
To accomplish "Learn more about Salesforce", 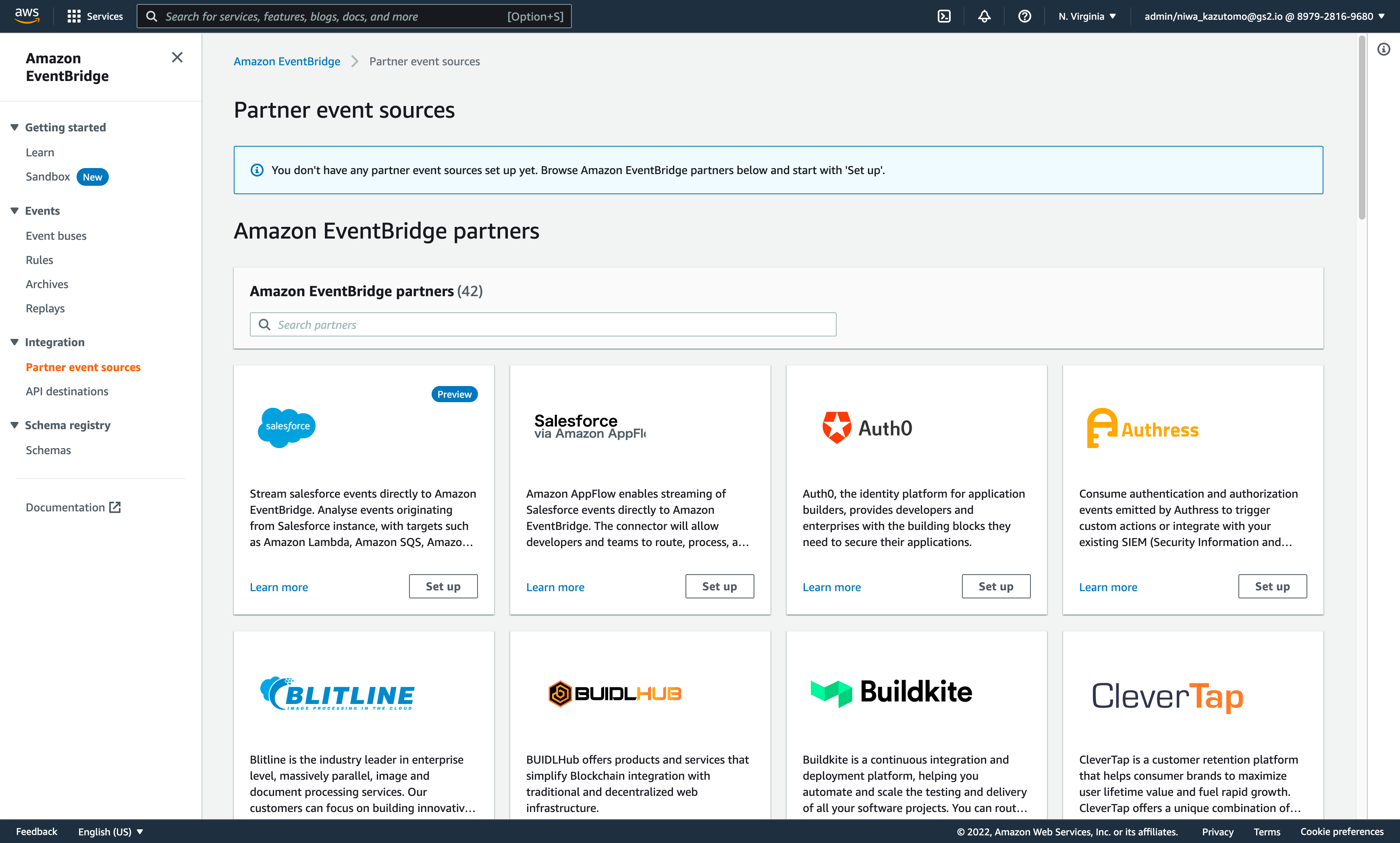I will point(279,587).
